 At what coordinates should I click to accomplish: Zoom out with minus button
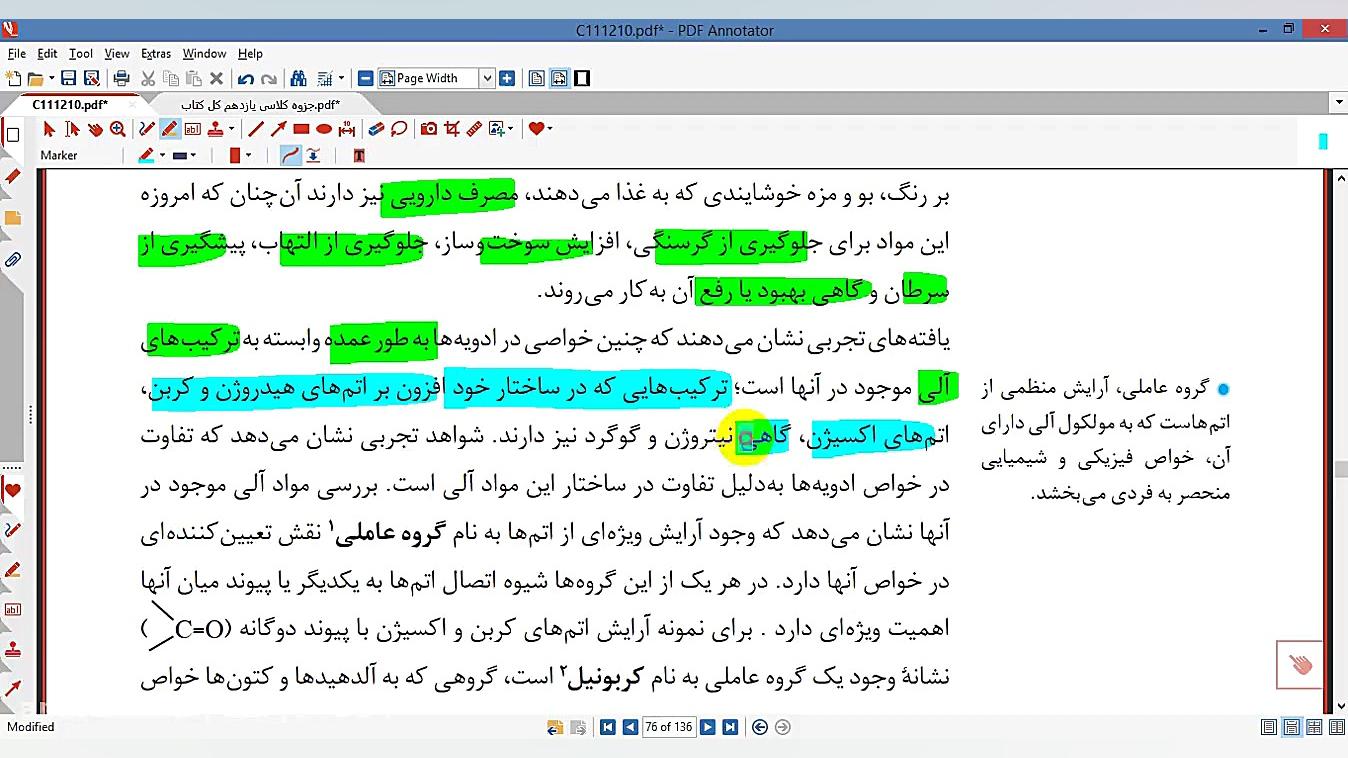click(x=366, y=78)
